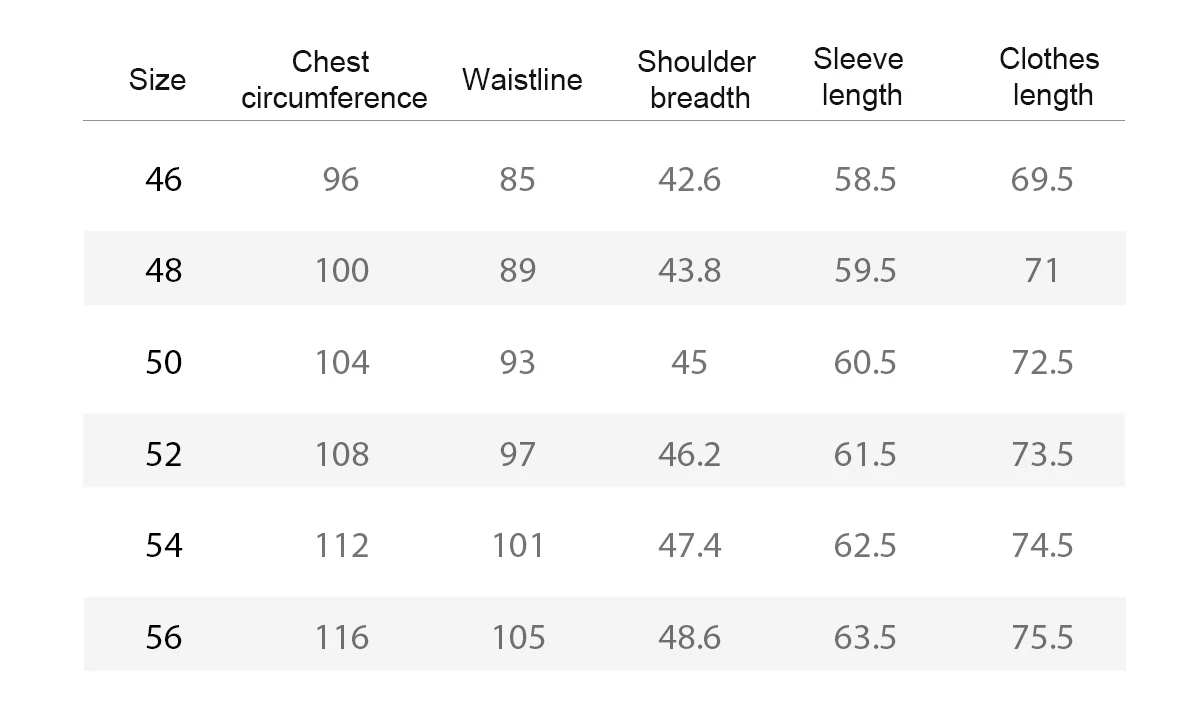Click the Size column header
Screen dimensions: 1200x726
click(x=157, y=80)
